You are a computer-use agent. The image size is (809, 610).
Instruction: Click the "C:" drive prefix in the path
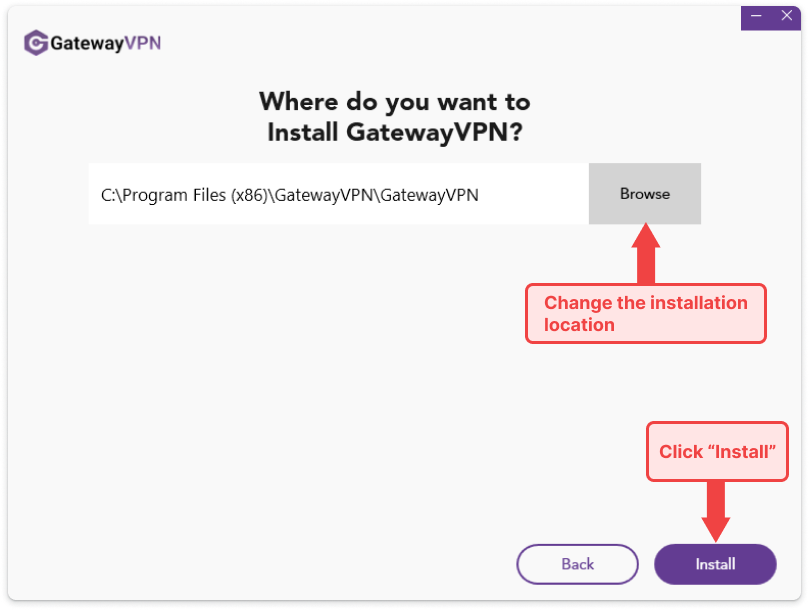pos(108,195)
